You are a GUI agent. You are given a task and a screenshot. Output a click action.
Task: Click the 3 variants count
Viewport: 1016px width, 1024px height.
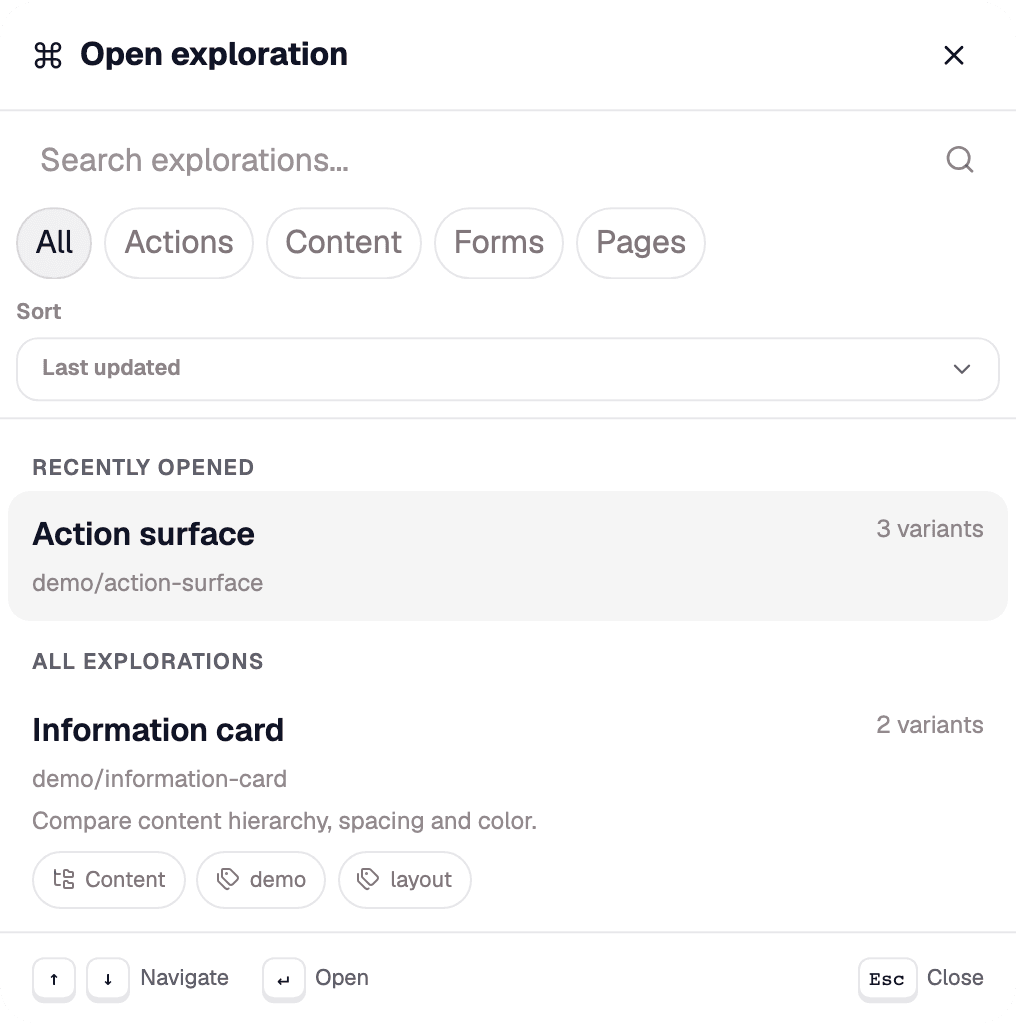(930, 529)
